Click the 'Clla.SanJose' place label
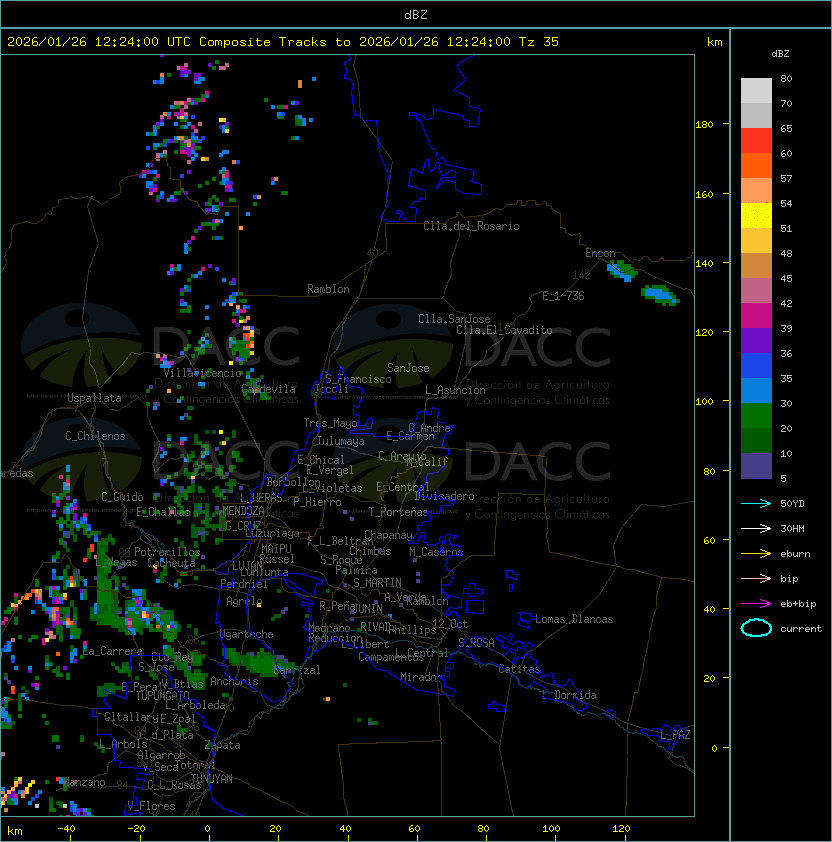This screenshot has height=842, width=832. pyautogui.click(x=454, y=319)
